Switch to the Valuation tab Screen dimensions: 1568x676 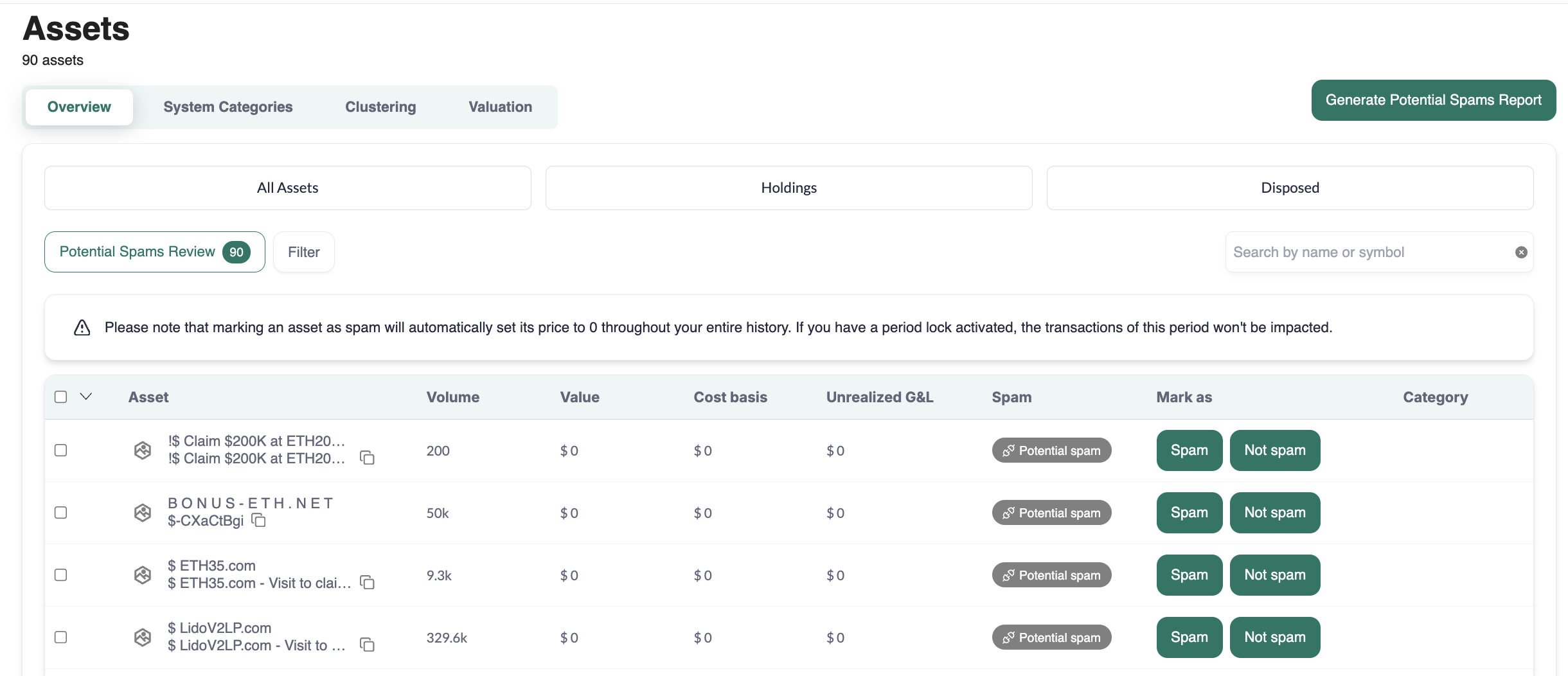coord(500,107)
